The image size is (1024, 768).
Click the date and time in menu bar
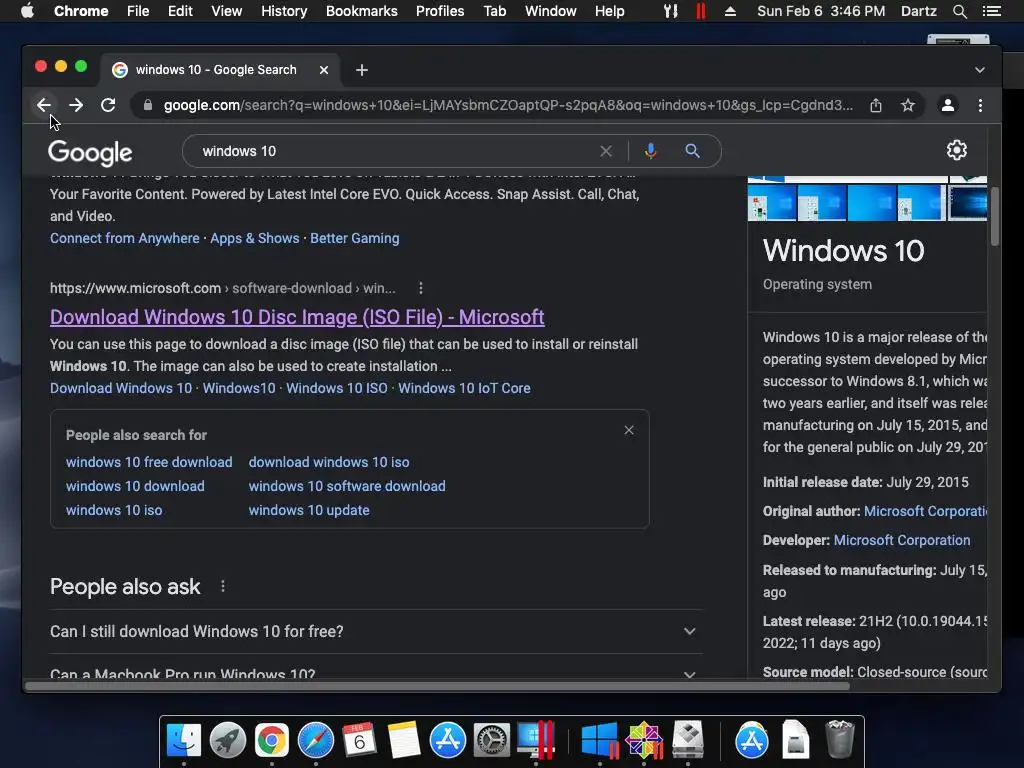(821, 11)
